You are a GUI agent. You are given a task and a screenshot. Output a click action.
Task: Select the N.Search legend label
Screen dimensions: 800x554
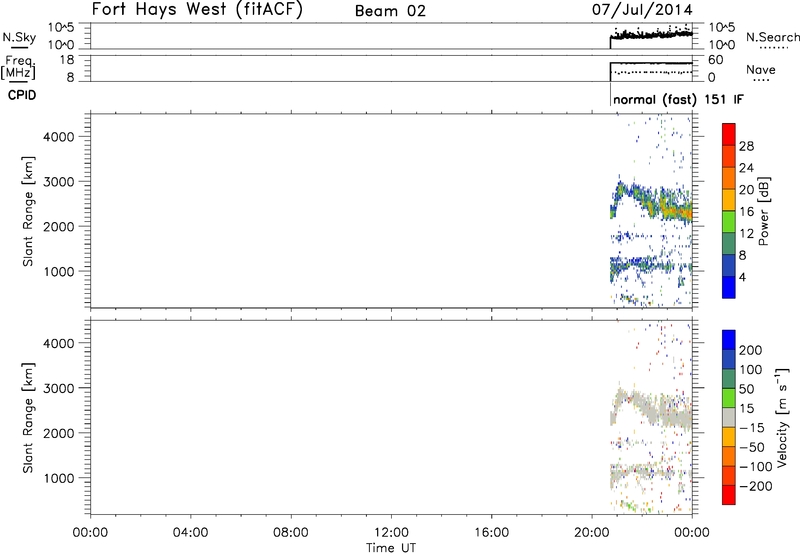(773, 37)
